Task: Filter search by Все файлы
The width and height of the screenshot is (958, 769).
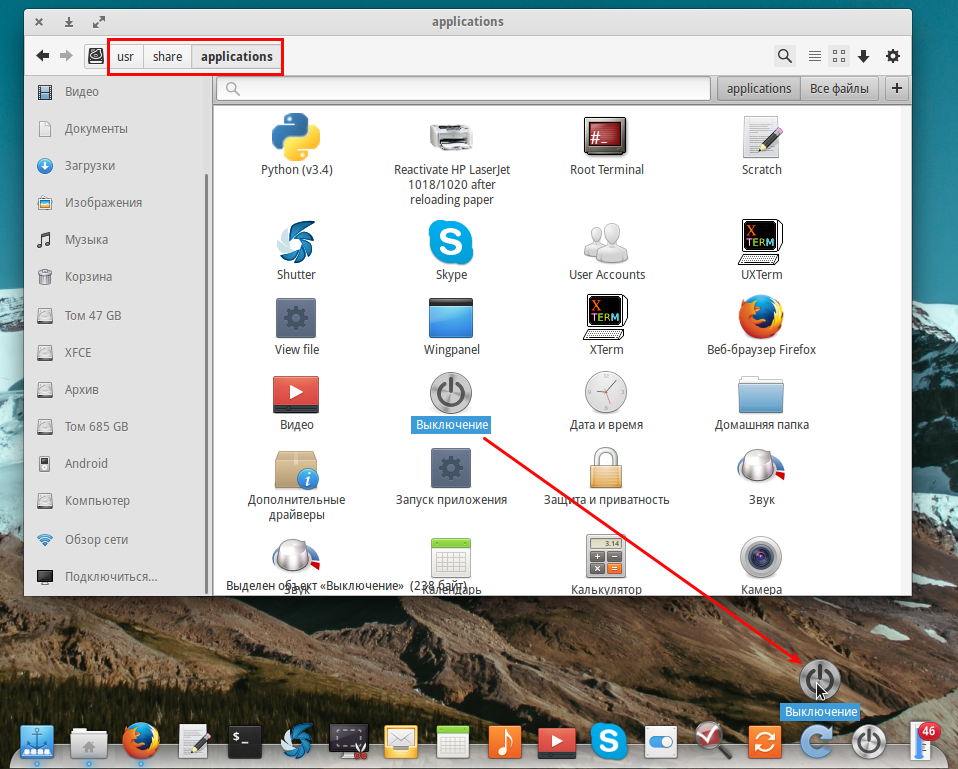Action: click(x=839, y=89)
